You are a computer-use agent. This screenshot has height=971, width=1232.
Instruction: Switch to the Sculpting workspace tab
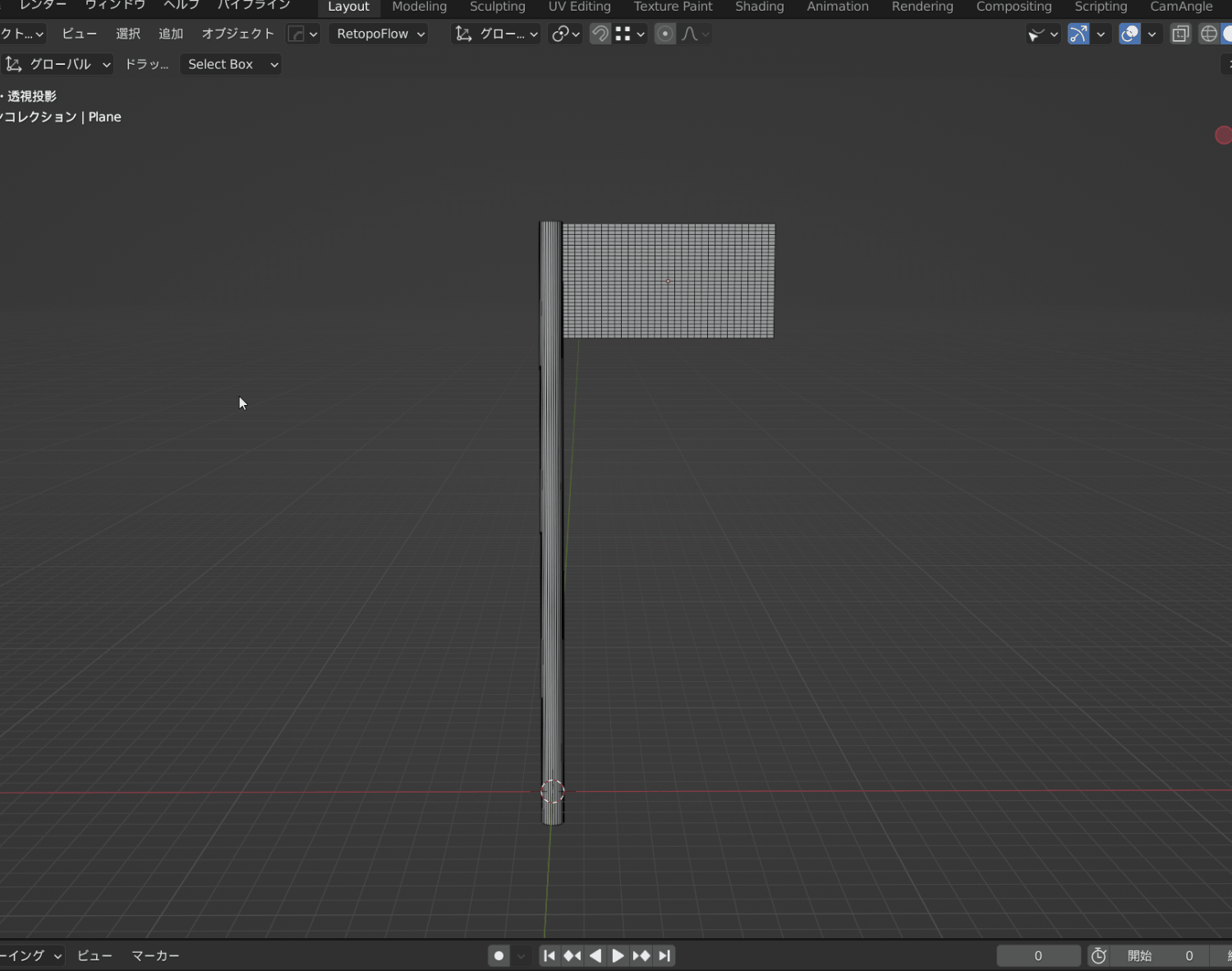pyautogui.click(x=497, y=7)
